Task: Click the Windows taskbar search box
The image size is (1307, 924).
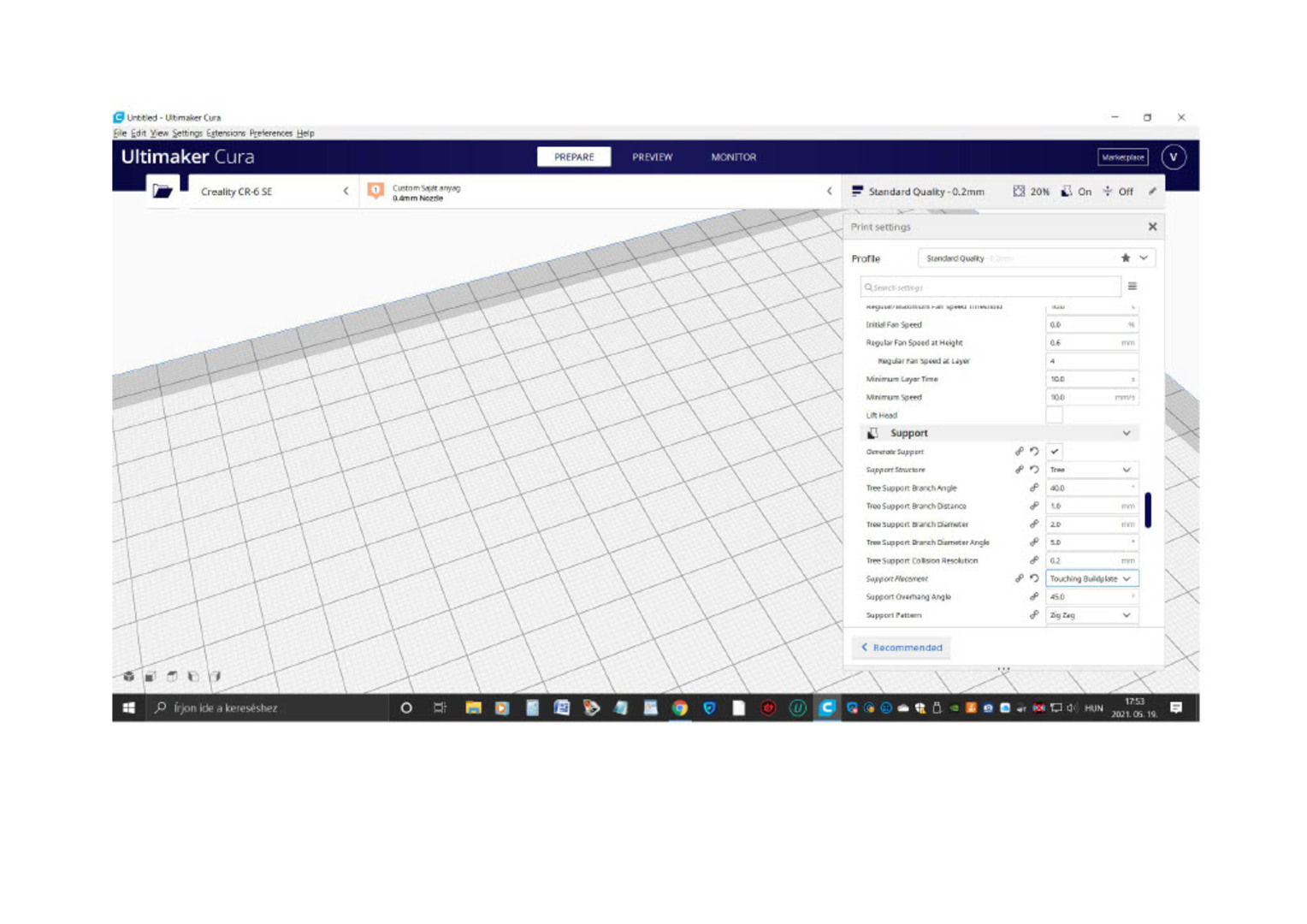Action: 267,708
